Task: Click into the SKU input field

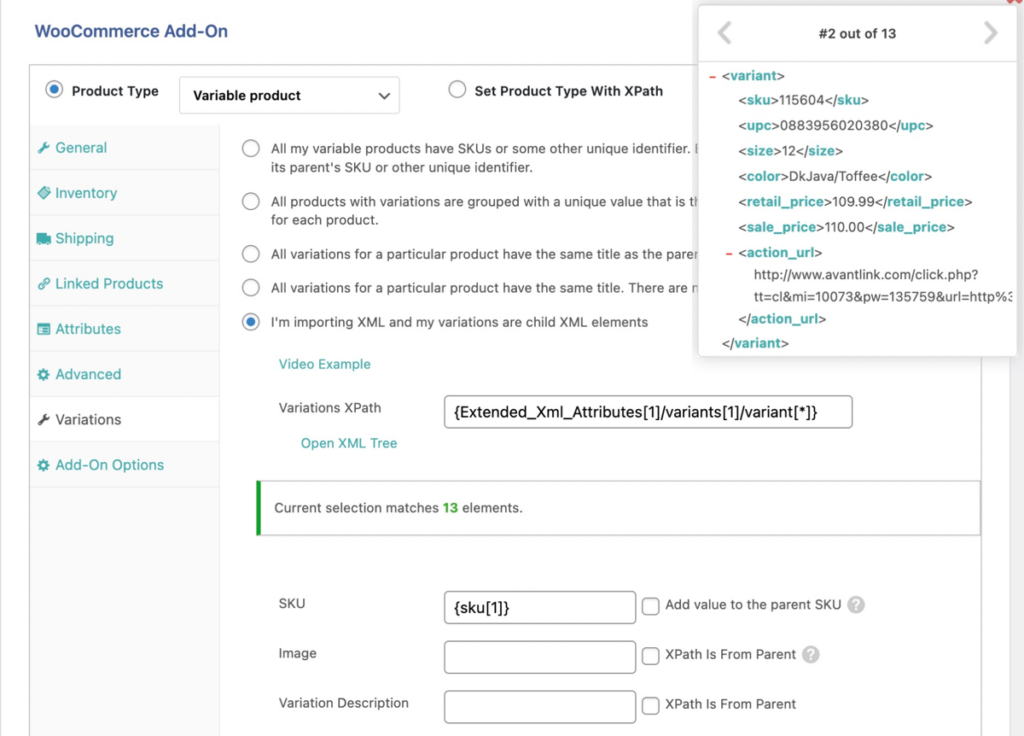Action: [x=539, y=607]
